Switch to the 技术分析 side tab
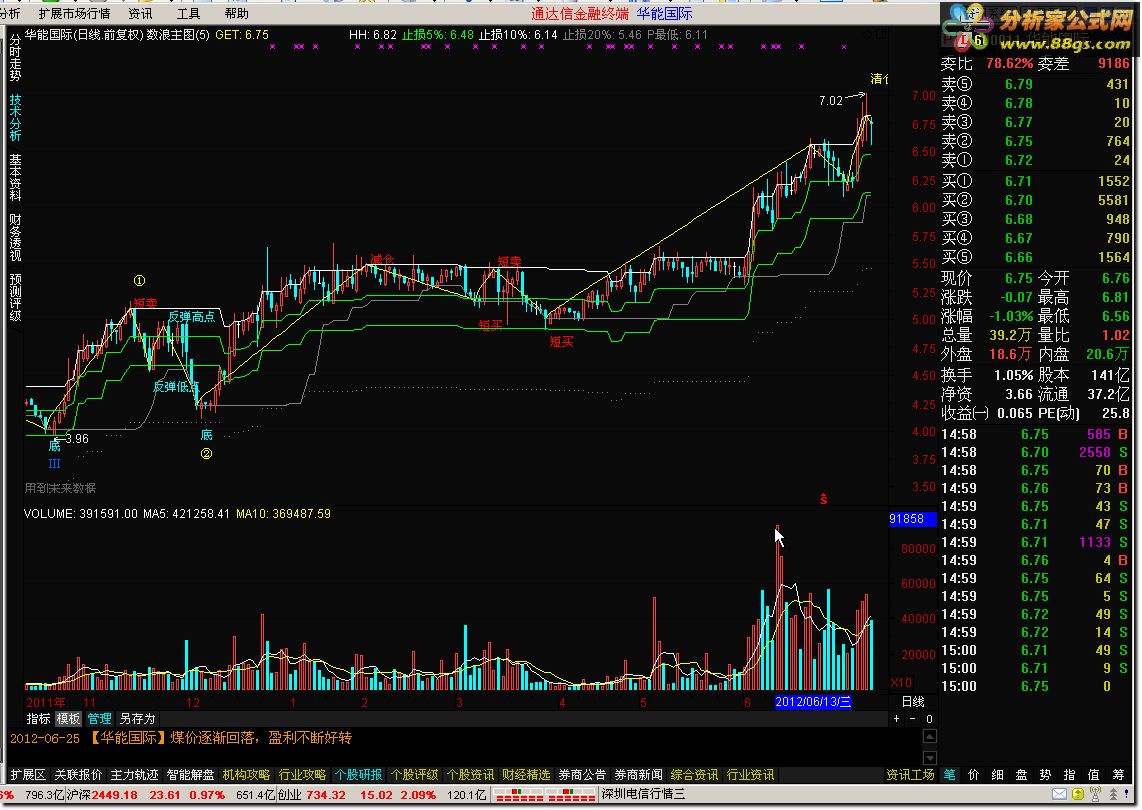 [15, 117]
